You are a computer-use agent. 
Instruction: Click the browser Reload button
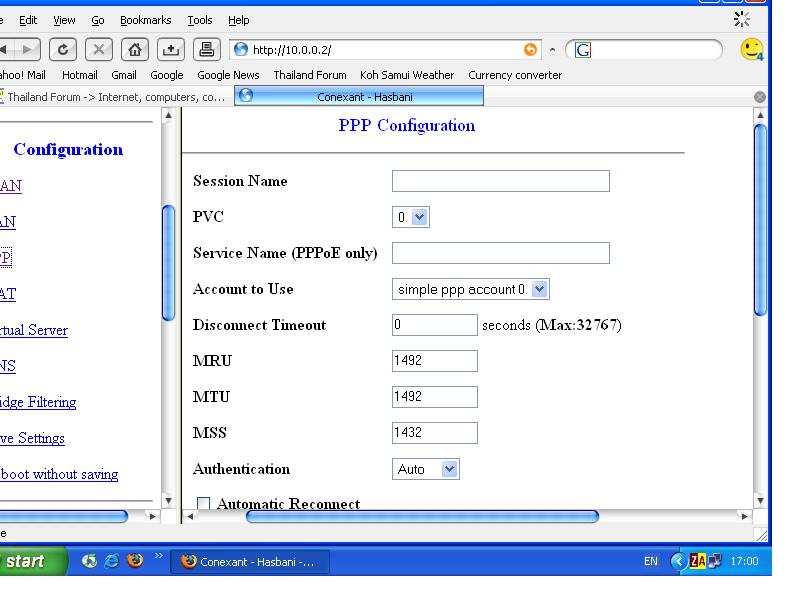coord(65,50)
